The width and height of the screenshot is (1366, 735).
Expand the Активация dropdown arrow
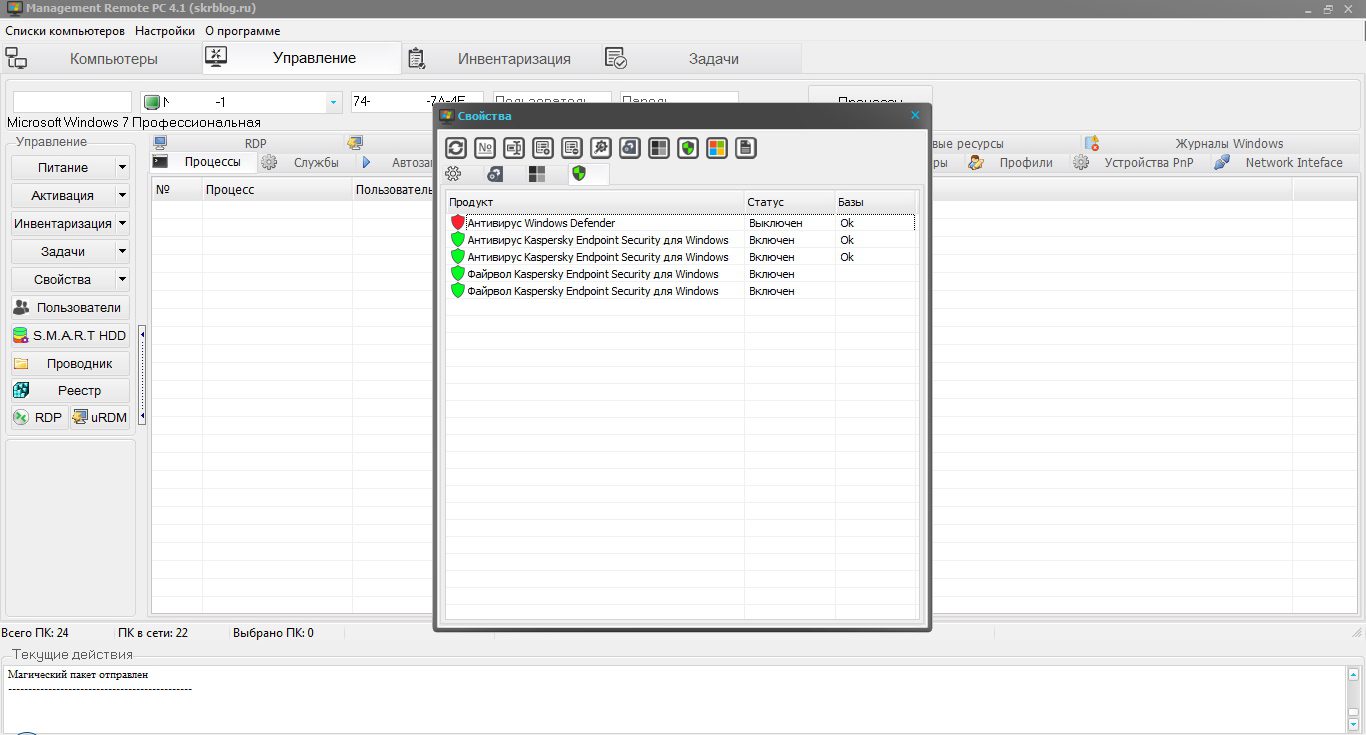122,195
